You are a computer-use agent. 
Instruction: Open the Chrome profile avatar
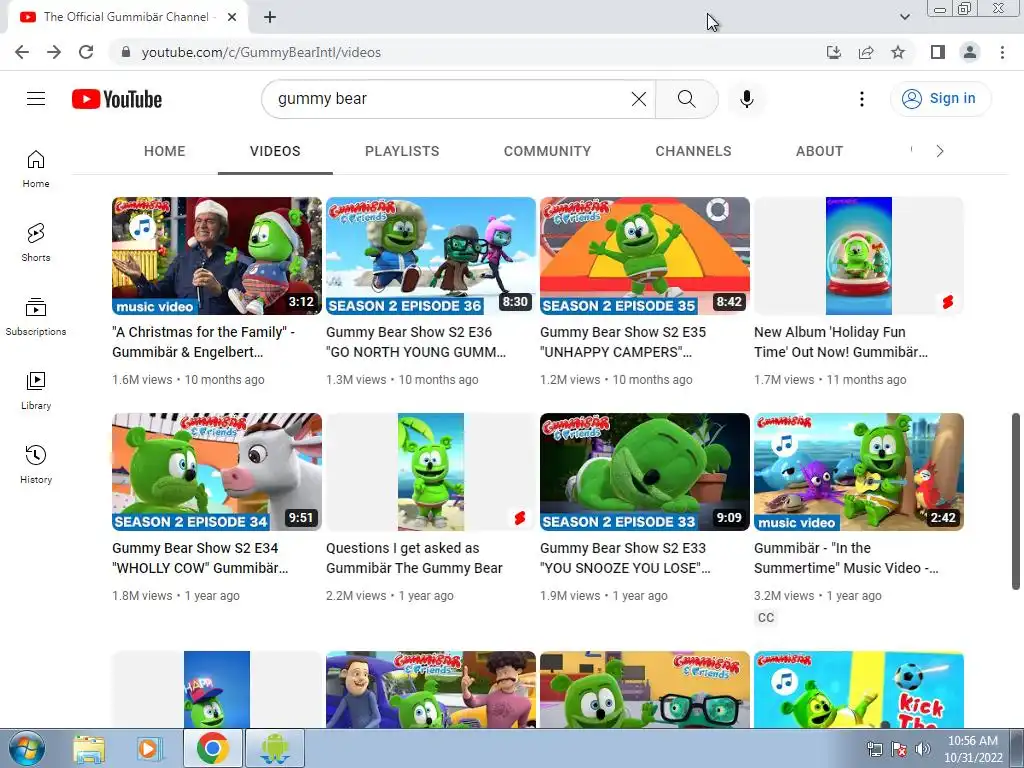[x=970, y=52]
